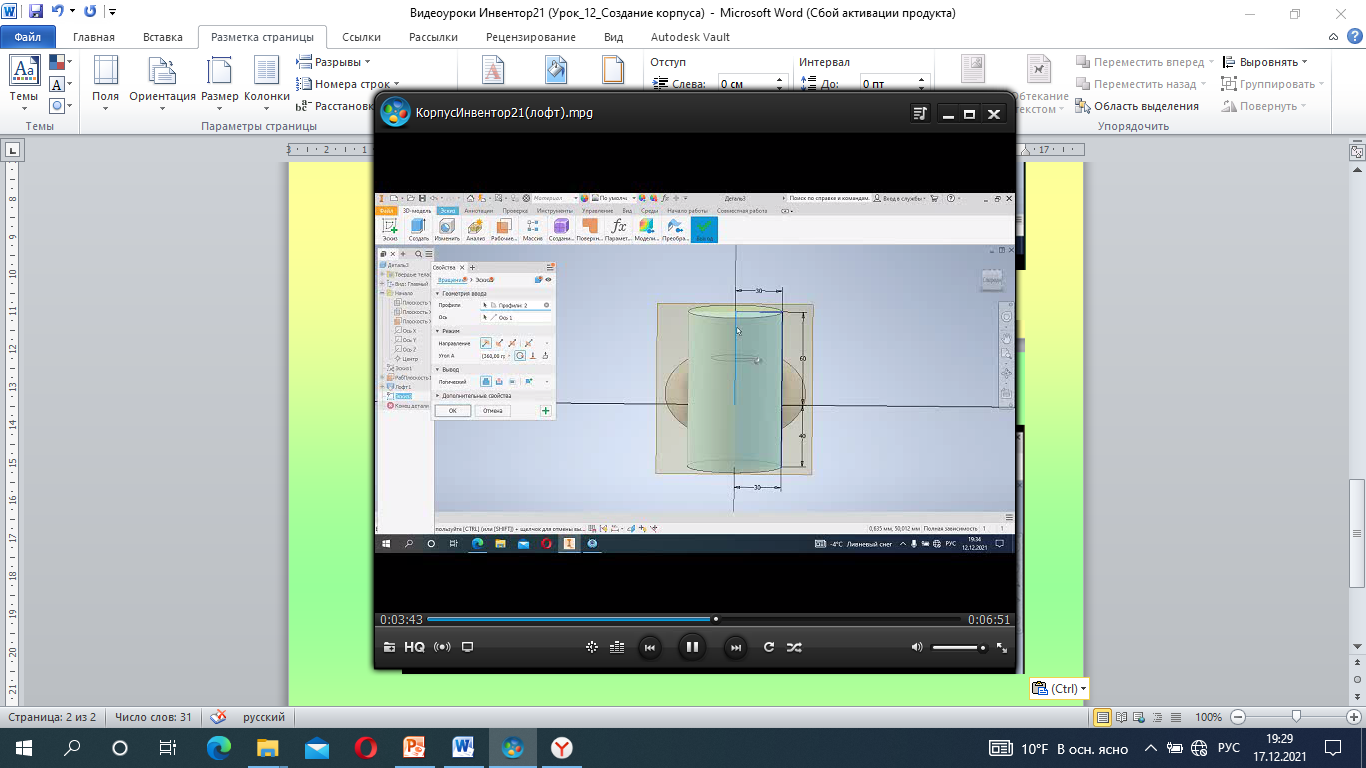Click the Число слов: 31 word count
1366x768 pixels.
pyautogui.click(x=152, y=717)
